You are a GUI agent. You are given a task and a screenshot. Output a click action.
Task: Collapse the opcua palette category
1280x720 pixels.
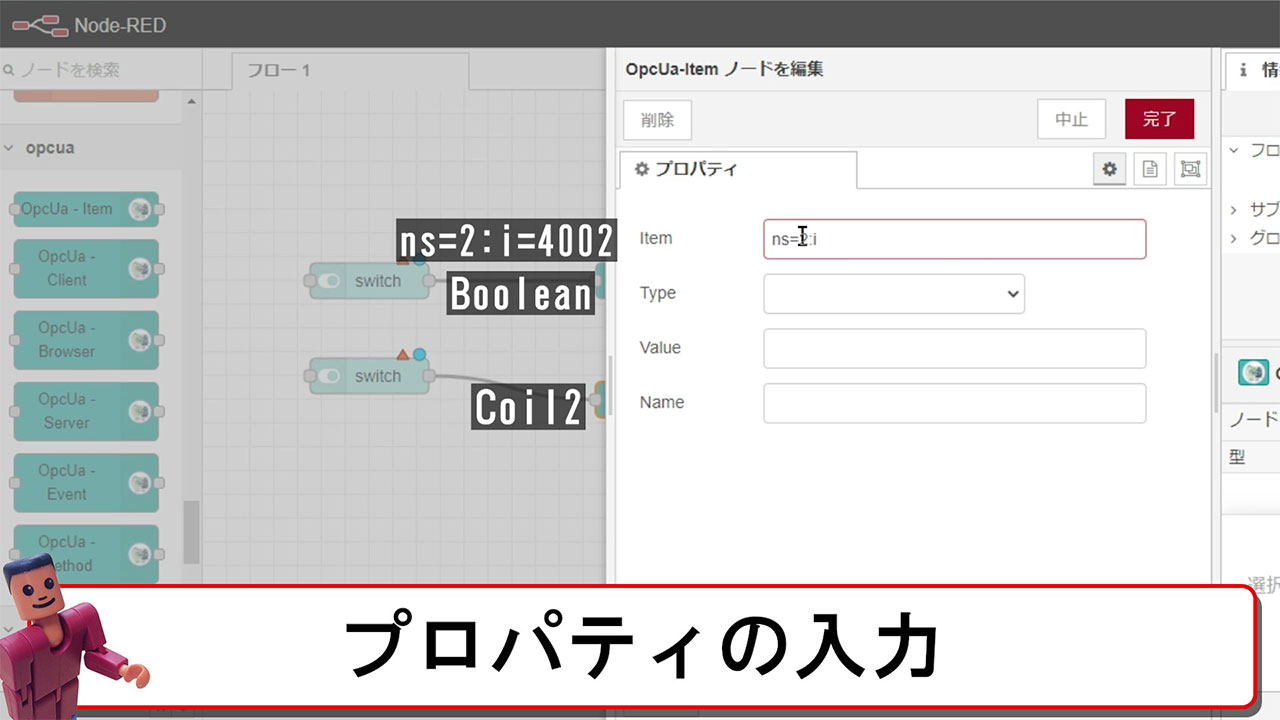[x=10, y=148]
